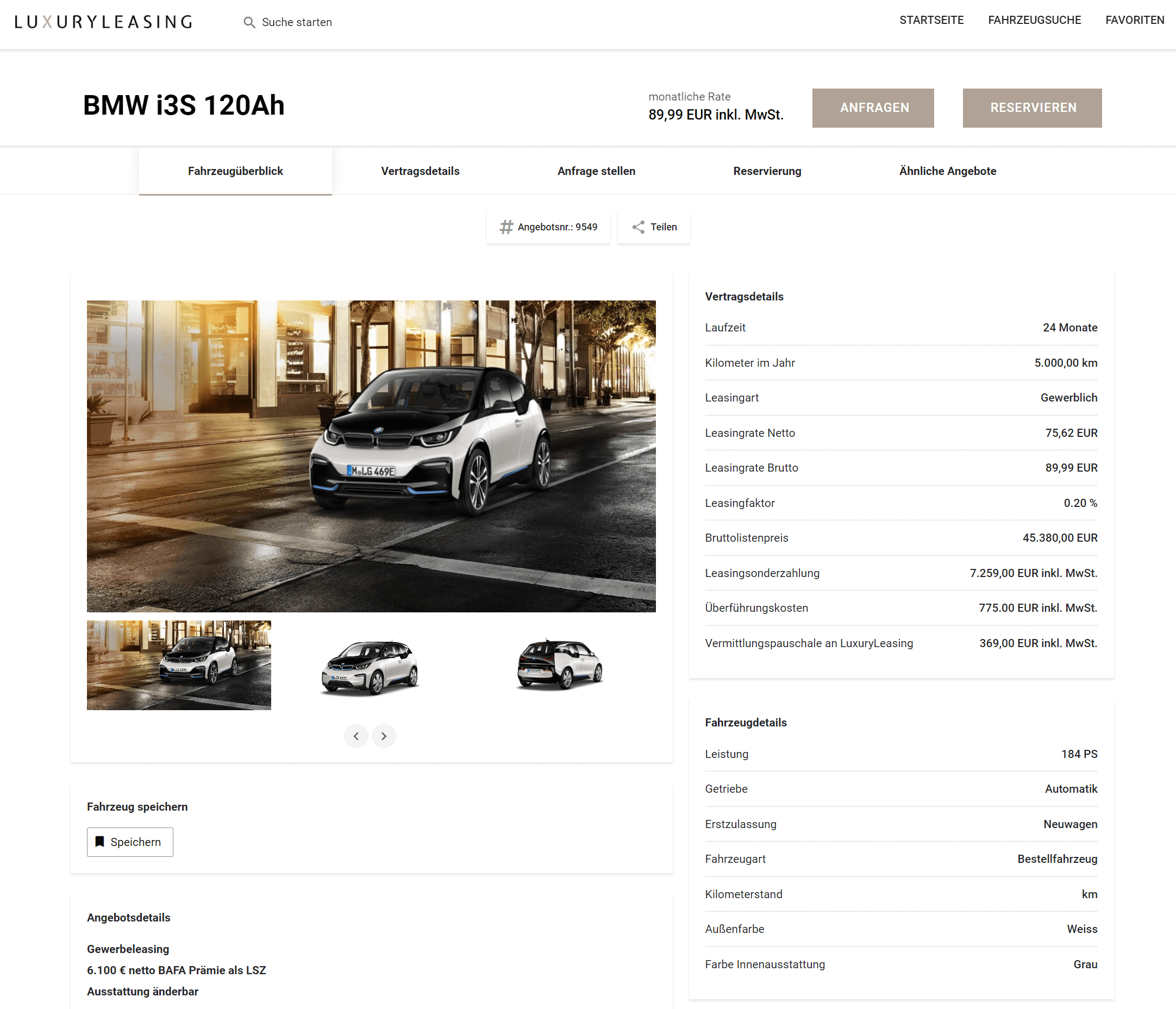
Task: Click the search magnifier icon
Action: 248,22
